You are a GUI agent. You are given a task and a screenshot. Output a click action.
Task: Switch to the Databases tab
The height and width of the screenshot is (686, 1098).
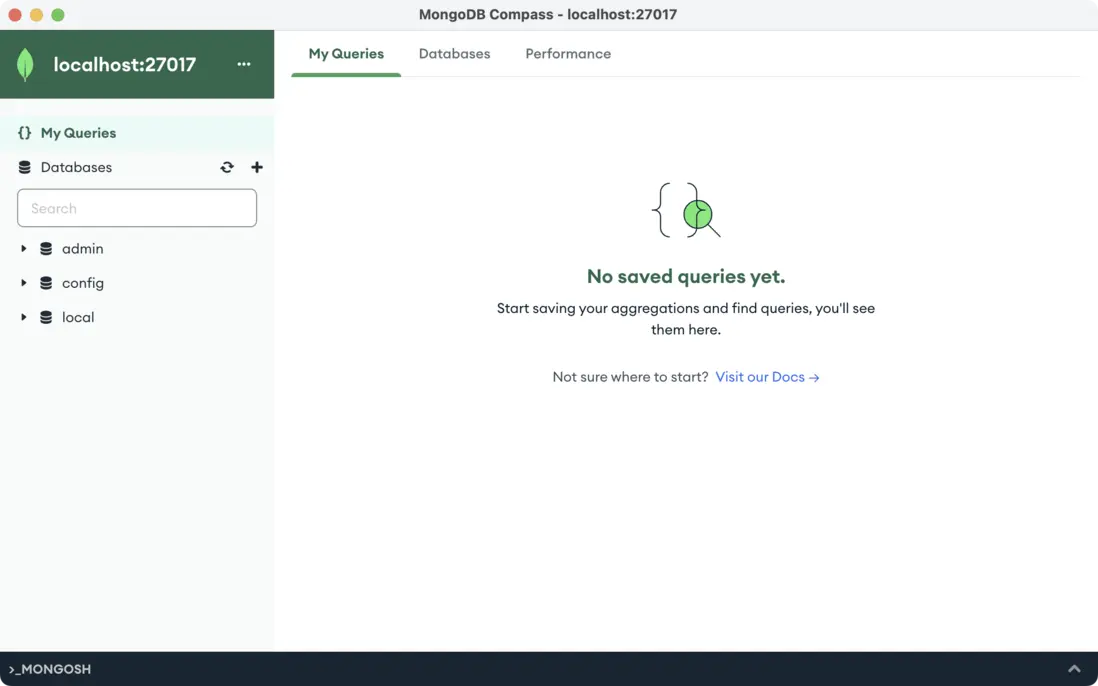[x=454, y=54]
